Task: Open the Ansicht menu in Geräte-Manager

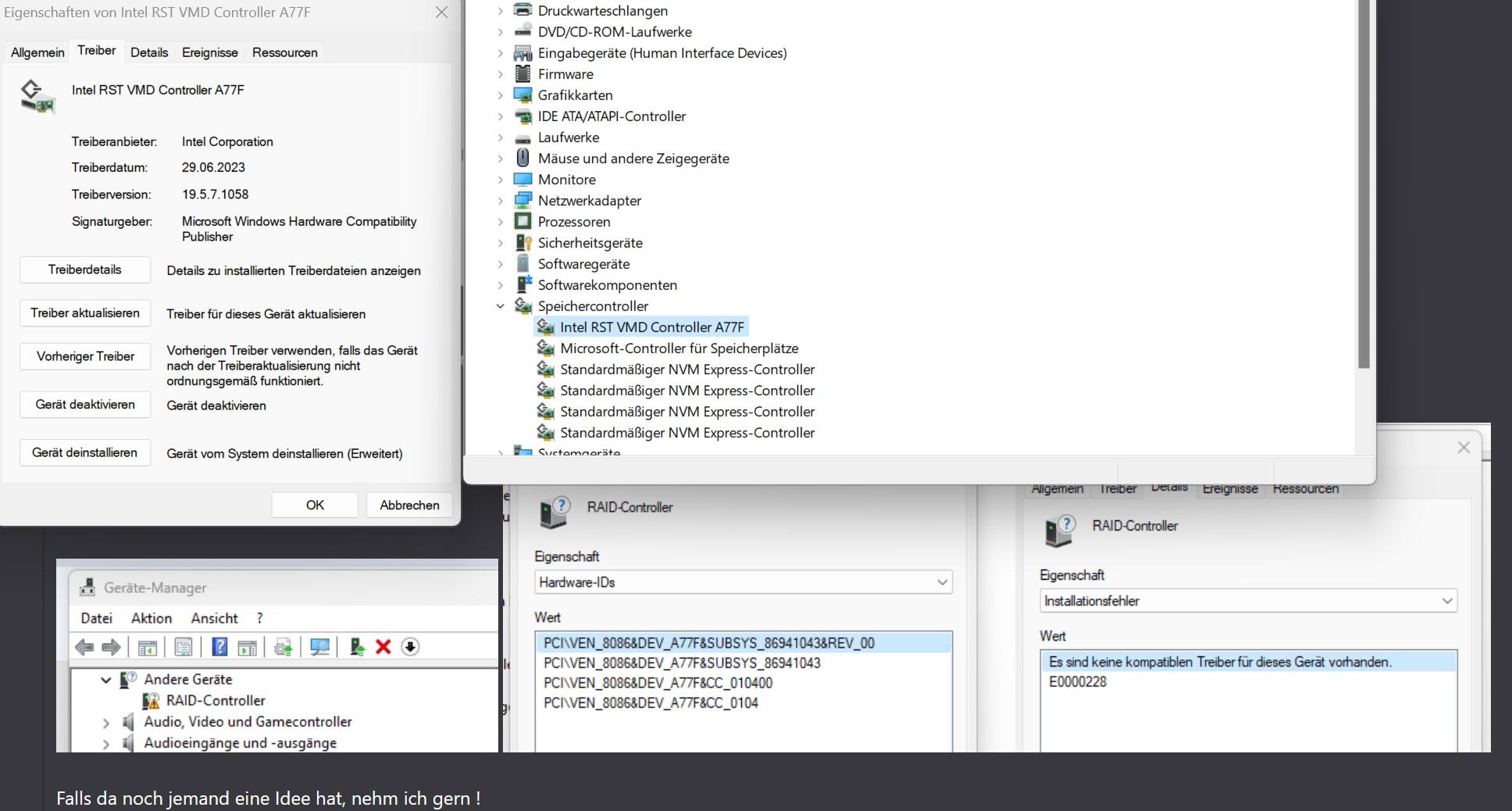Action: pos(214,618)
